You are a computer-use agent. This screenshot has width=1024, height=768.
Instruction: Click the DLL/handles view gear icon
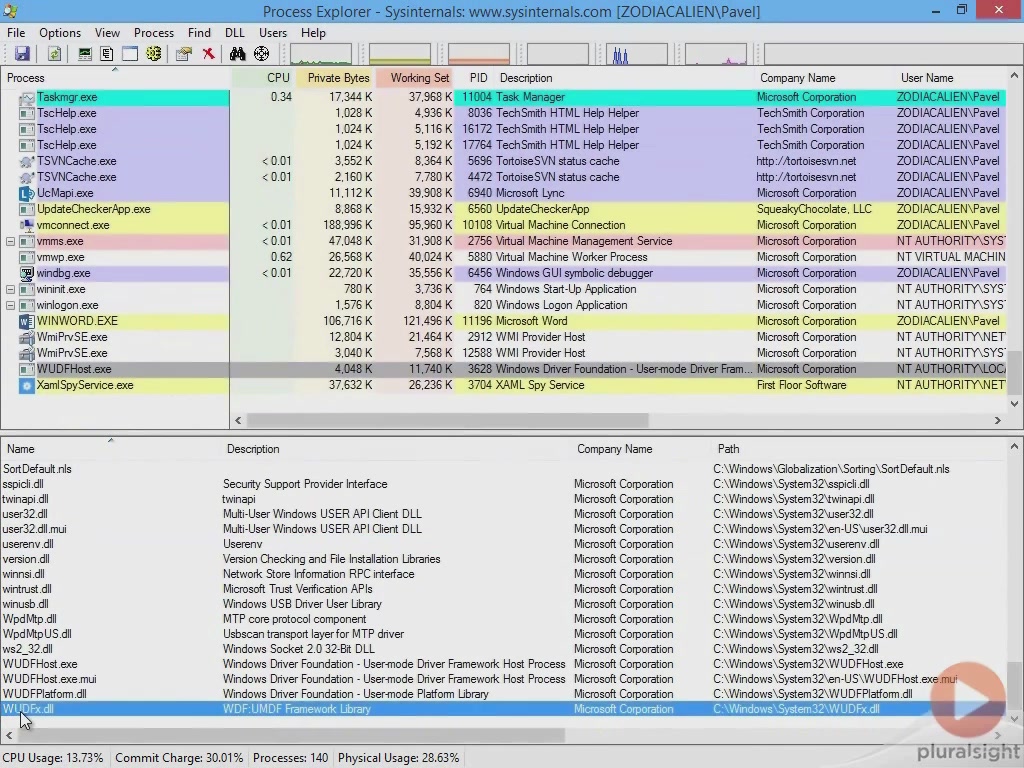tap(153, 54)
